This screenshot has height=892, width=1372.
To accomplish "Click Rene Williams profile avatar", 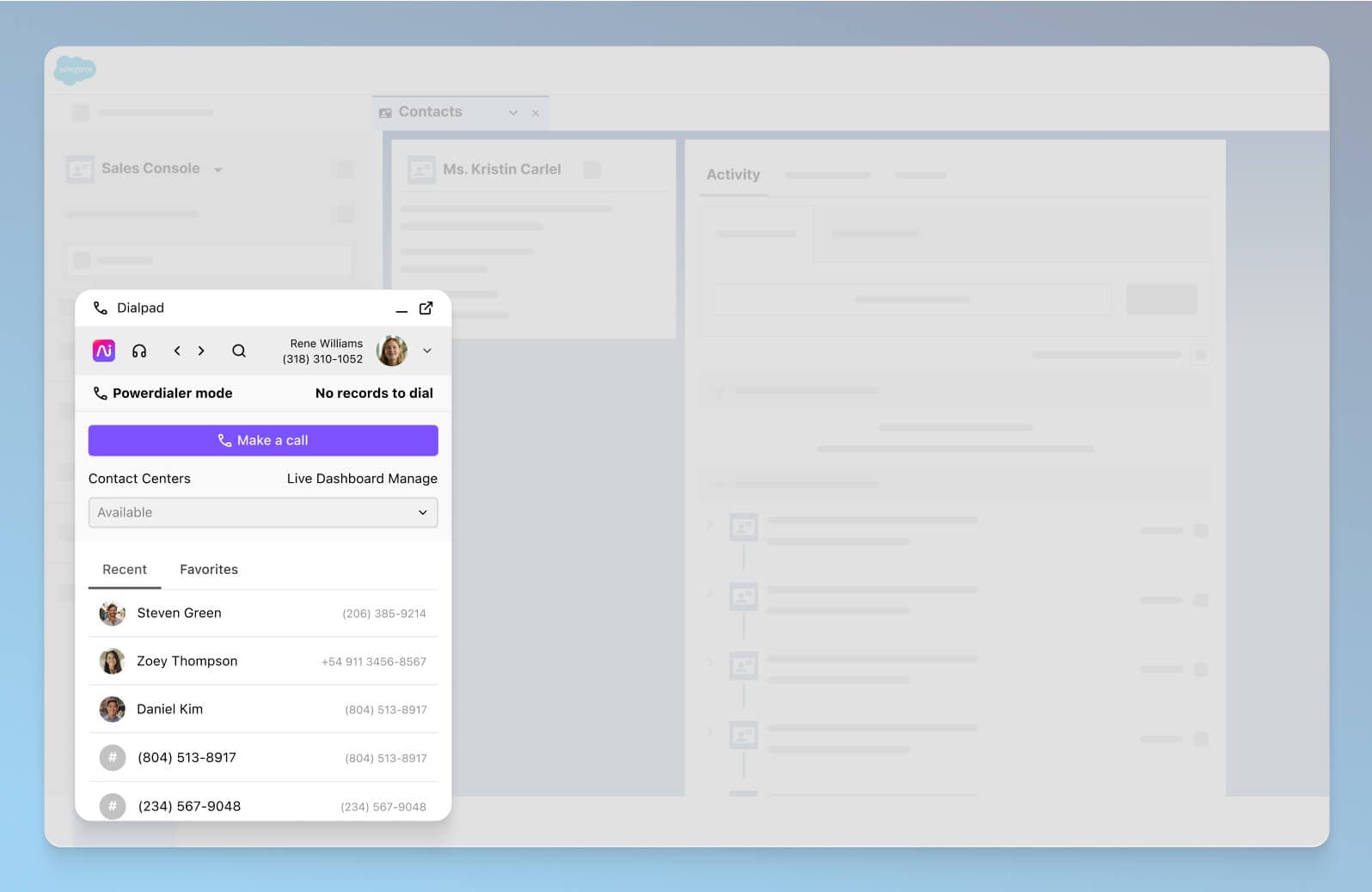I will (x=392, y=351).
